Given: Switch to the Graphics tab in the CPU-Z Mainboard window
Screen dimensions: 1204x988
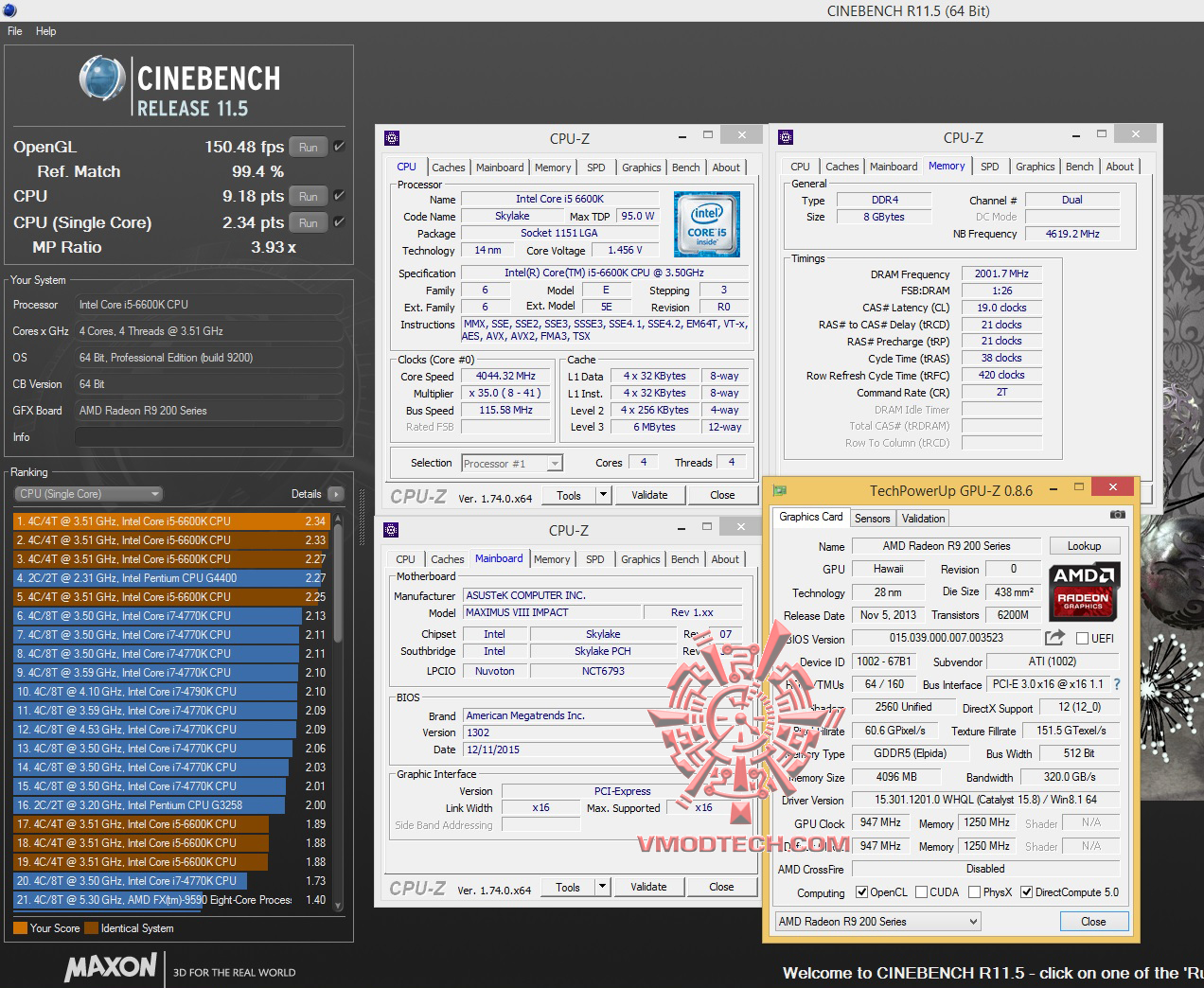Looking at the screenshot, I should (641, 559).
